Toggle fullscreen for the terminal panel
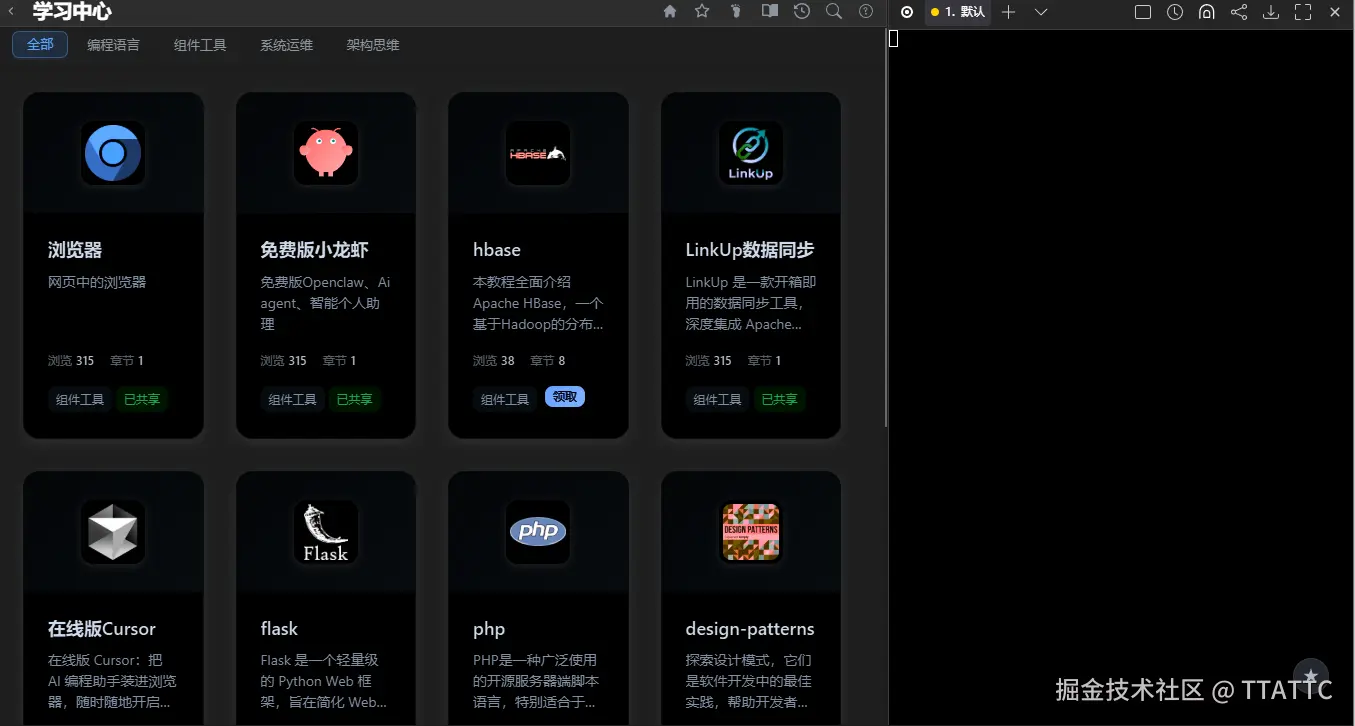Screen dimensions: 1355x726 coord(1303,12)
